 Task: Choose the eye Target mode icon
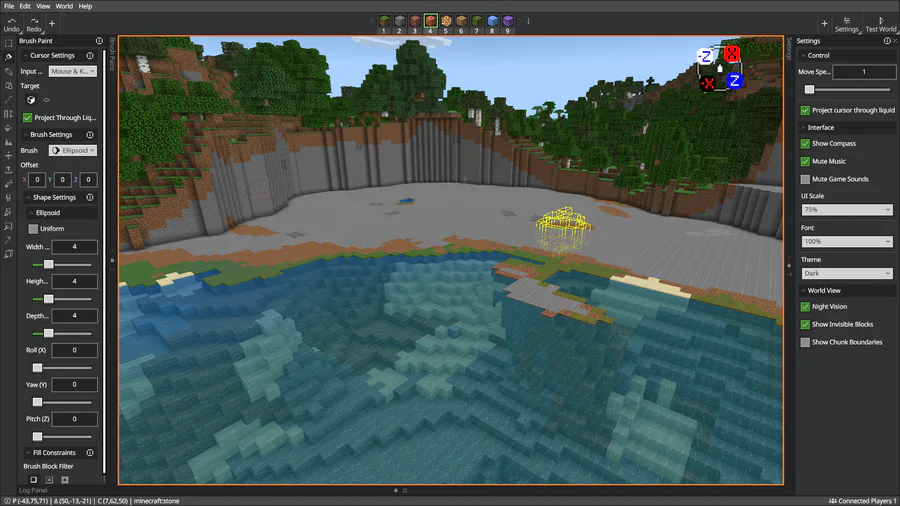click(x=46, y=100)
